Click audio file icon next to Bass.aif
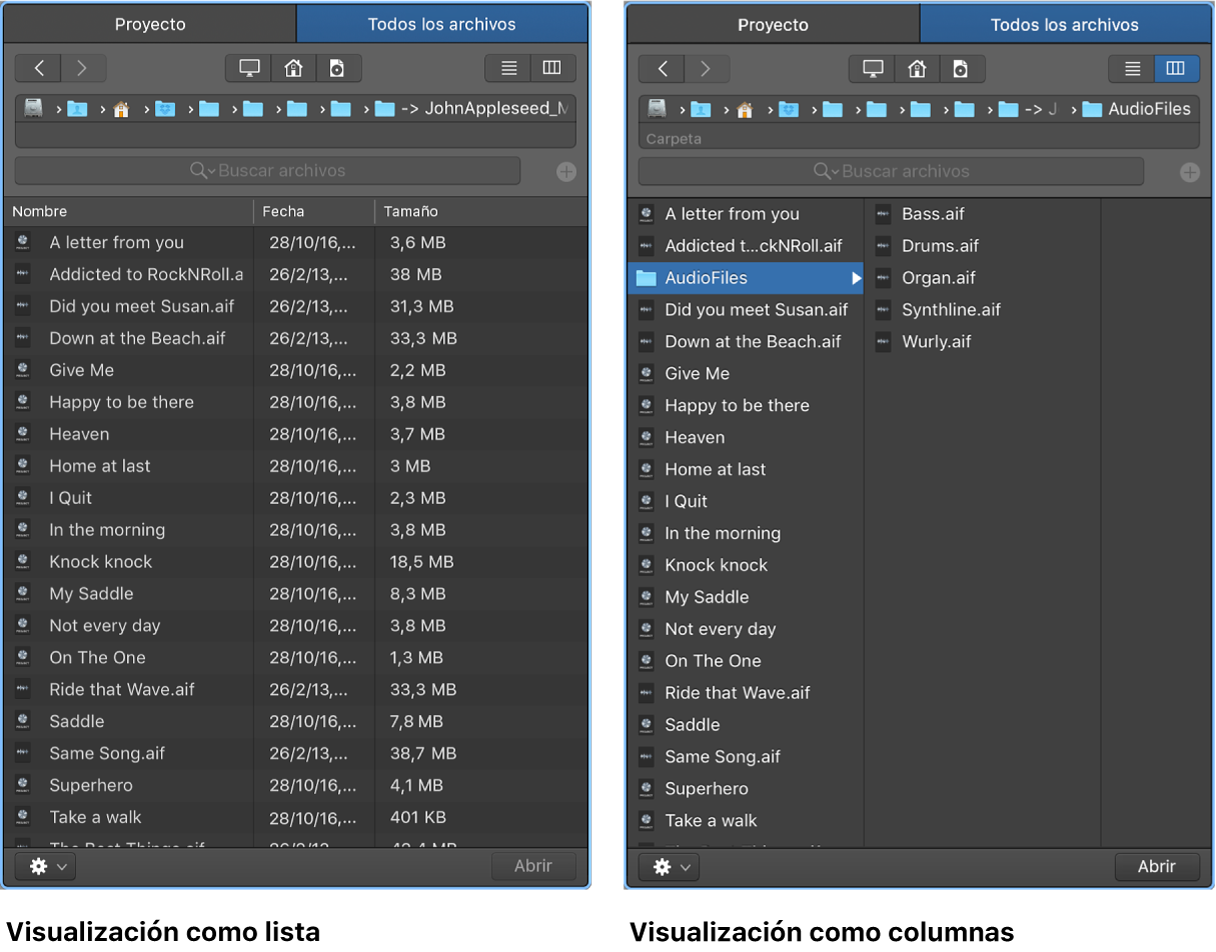Viewport: 1216px width, 952px height. (883, 213)
